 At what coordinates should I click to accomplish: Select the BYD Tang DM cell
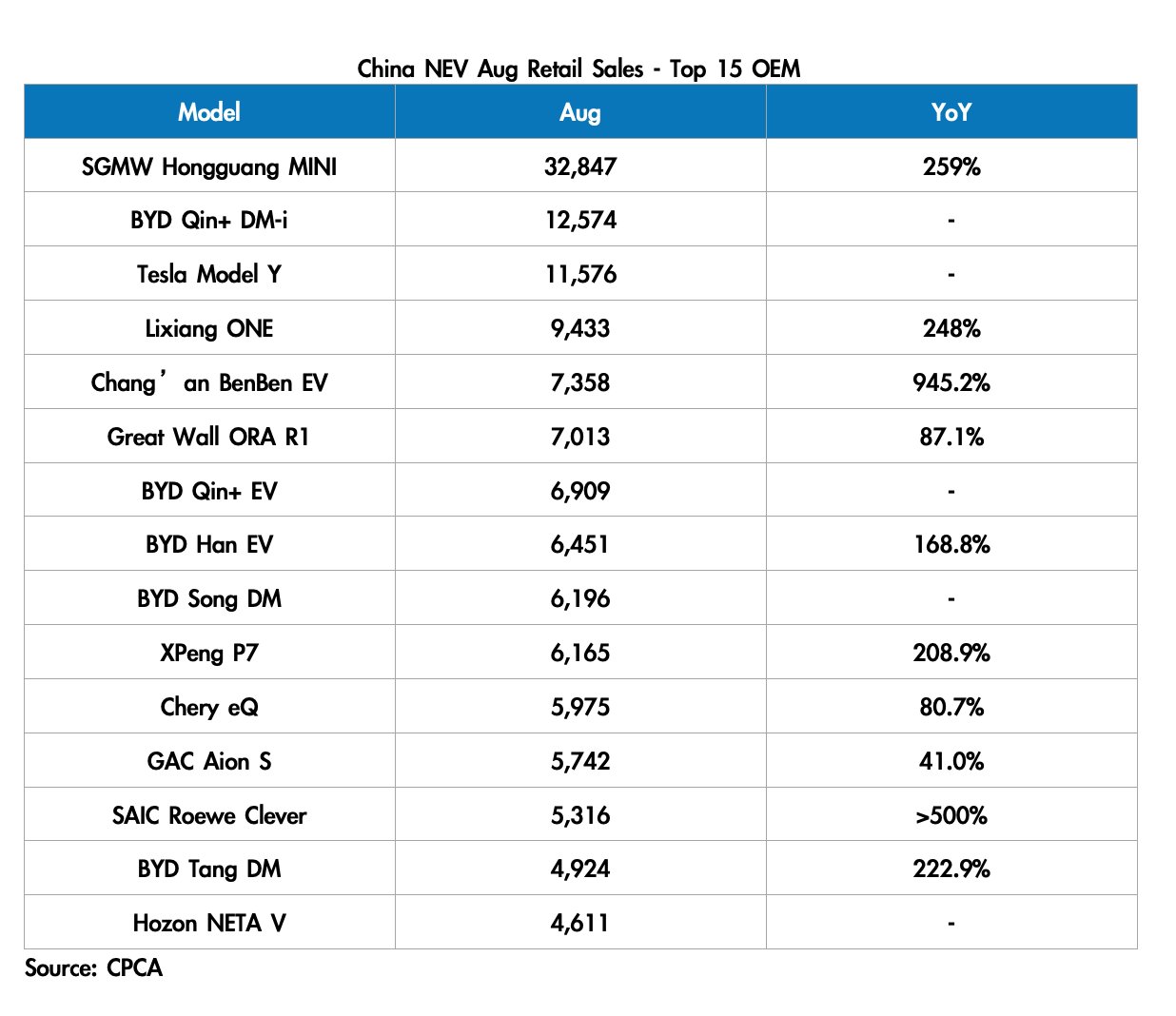tap(209, 869)
